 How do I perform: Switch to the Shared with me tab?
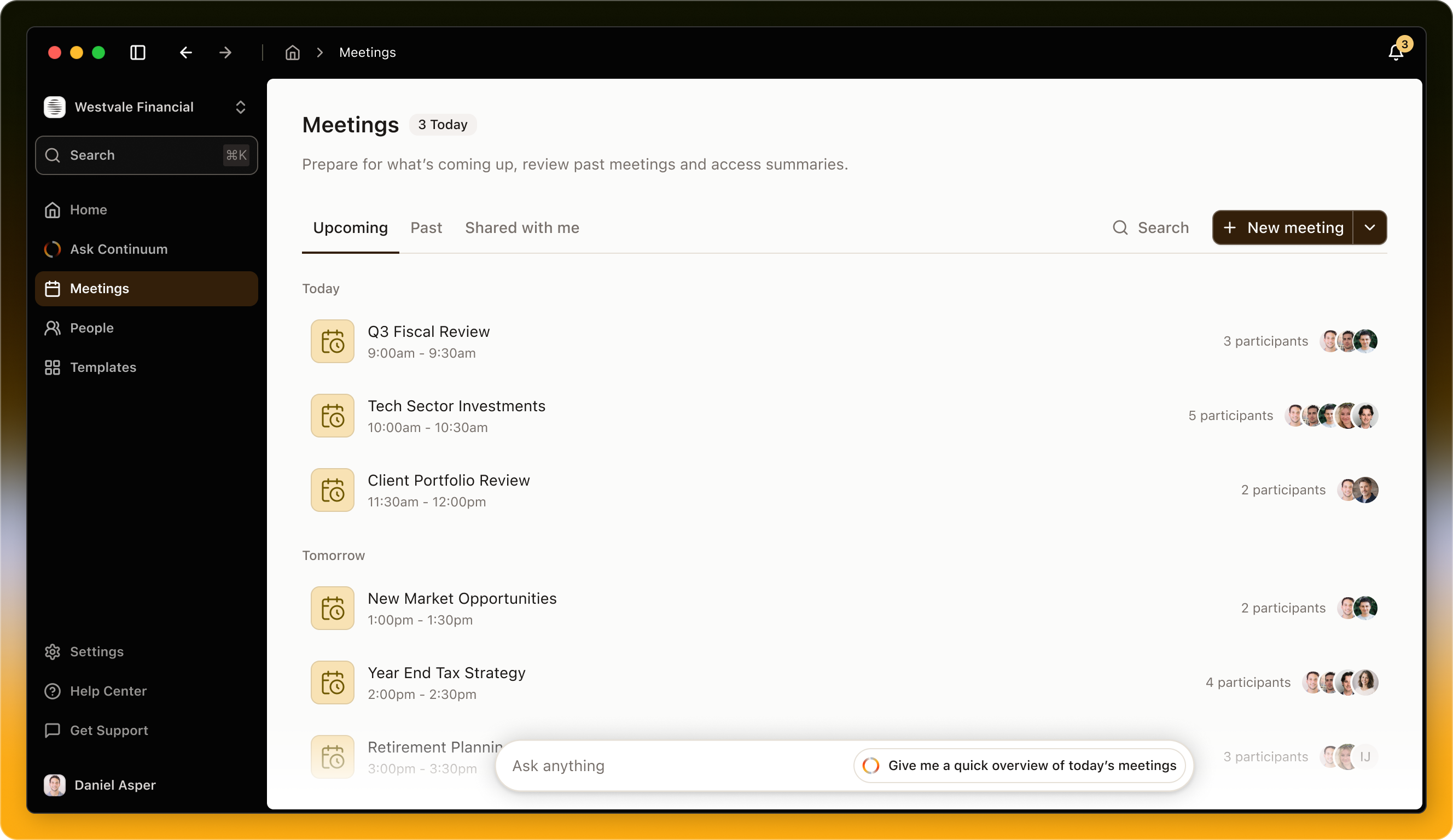pyautogui.click(x=521, y=227)
